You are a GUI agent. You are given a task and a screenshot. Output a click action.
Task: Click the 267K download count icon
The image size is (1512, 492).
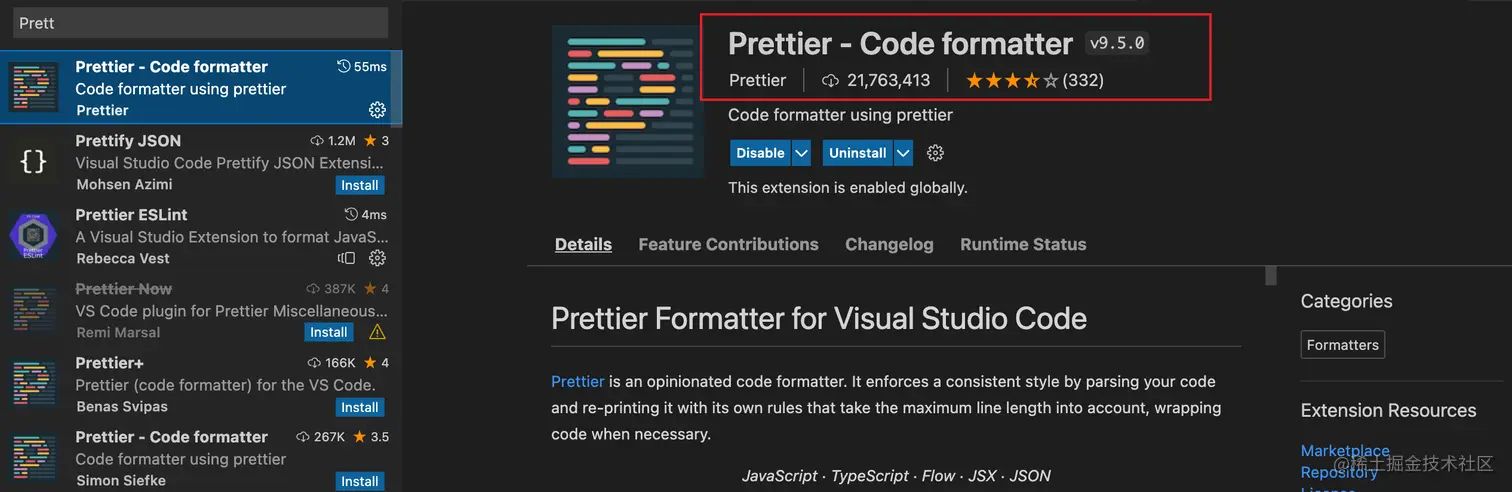coord(303,437)
